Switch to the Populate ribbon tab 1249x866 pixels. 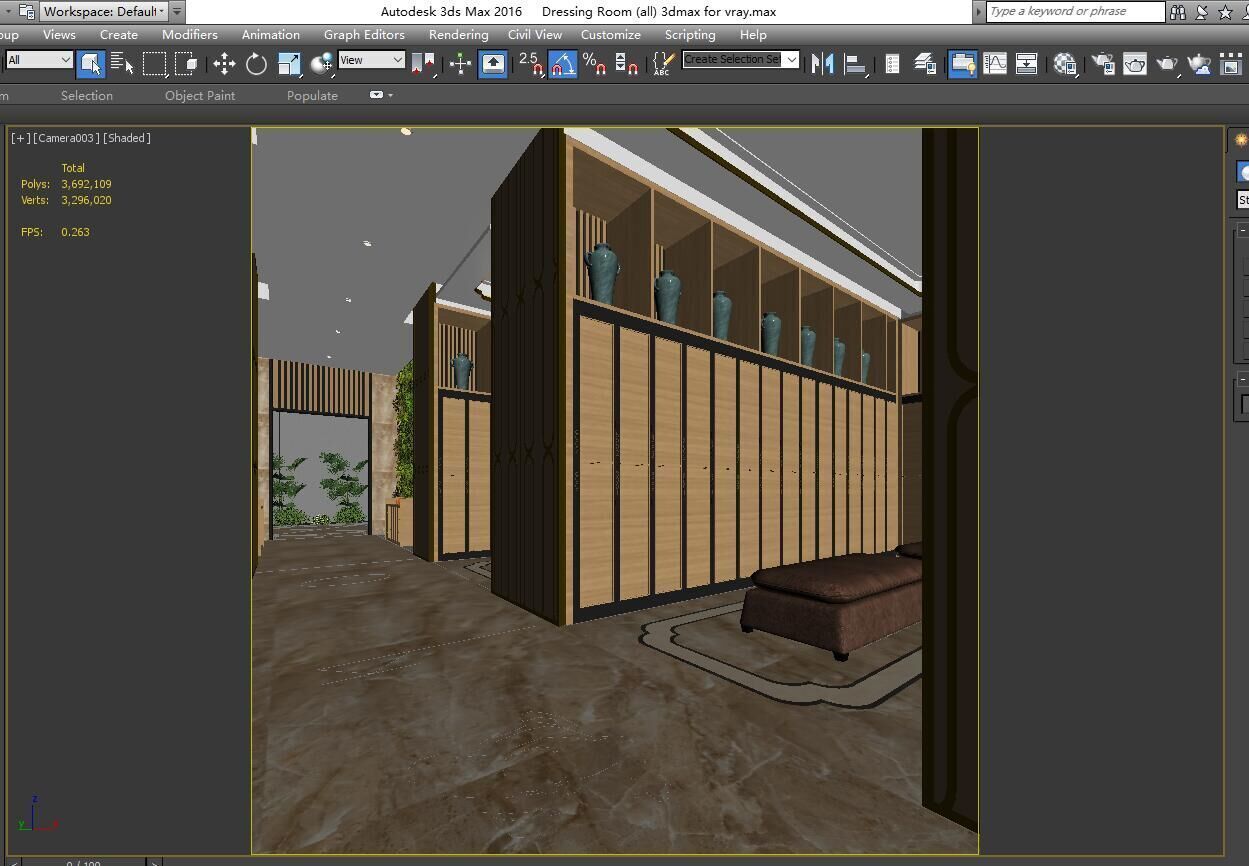(312, 96)
